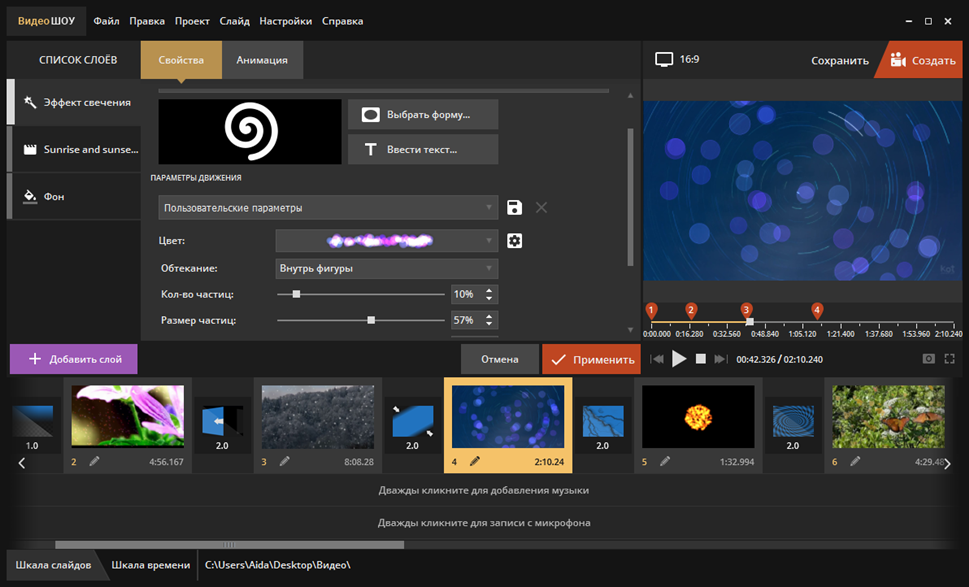This screenshot has width=969, height=587.
Task: Save the motion parameters preset with floppy icon
Action: pyautogui.click(x=514, y=208)
